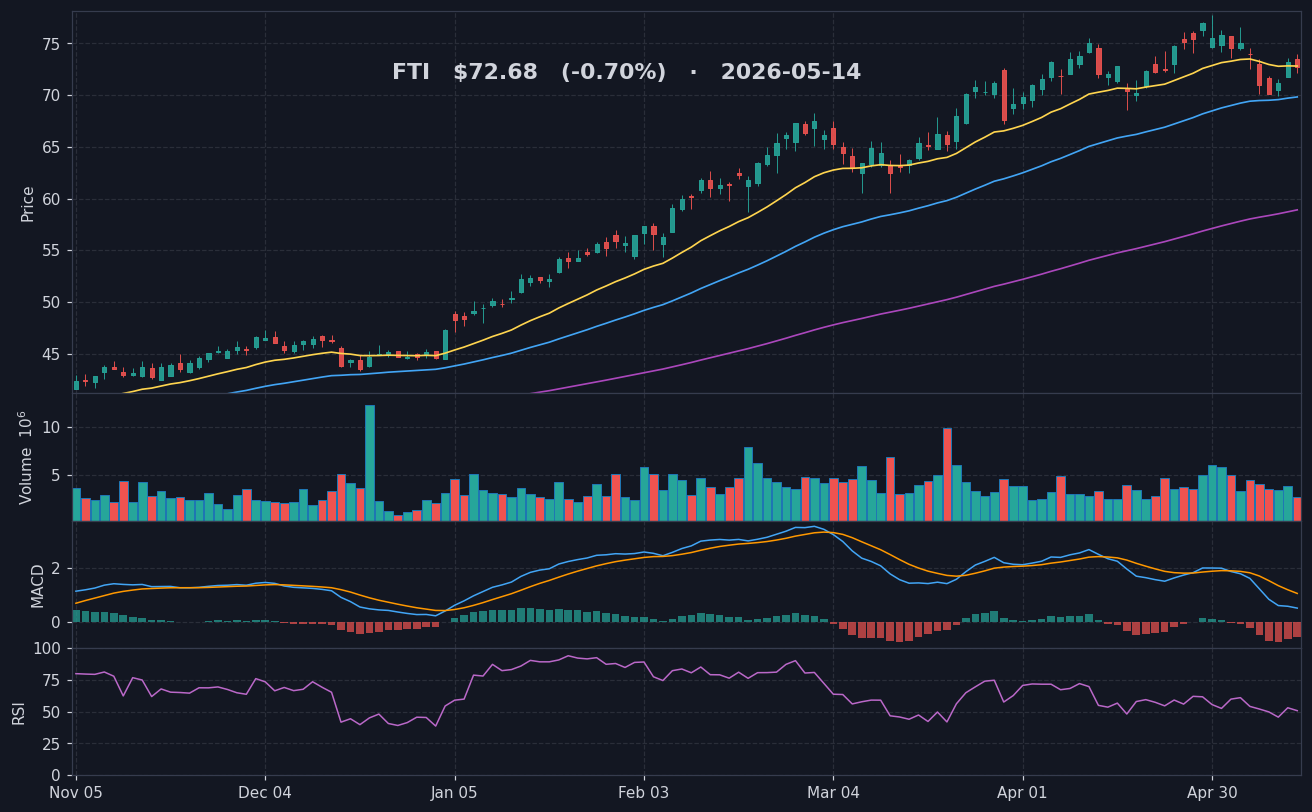This screenshot has height=812, width=1312.
Task: Click the RSI panel label
Action: (19, 712)
